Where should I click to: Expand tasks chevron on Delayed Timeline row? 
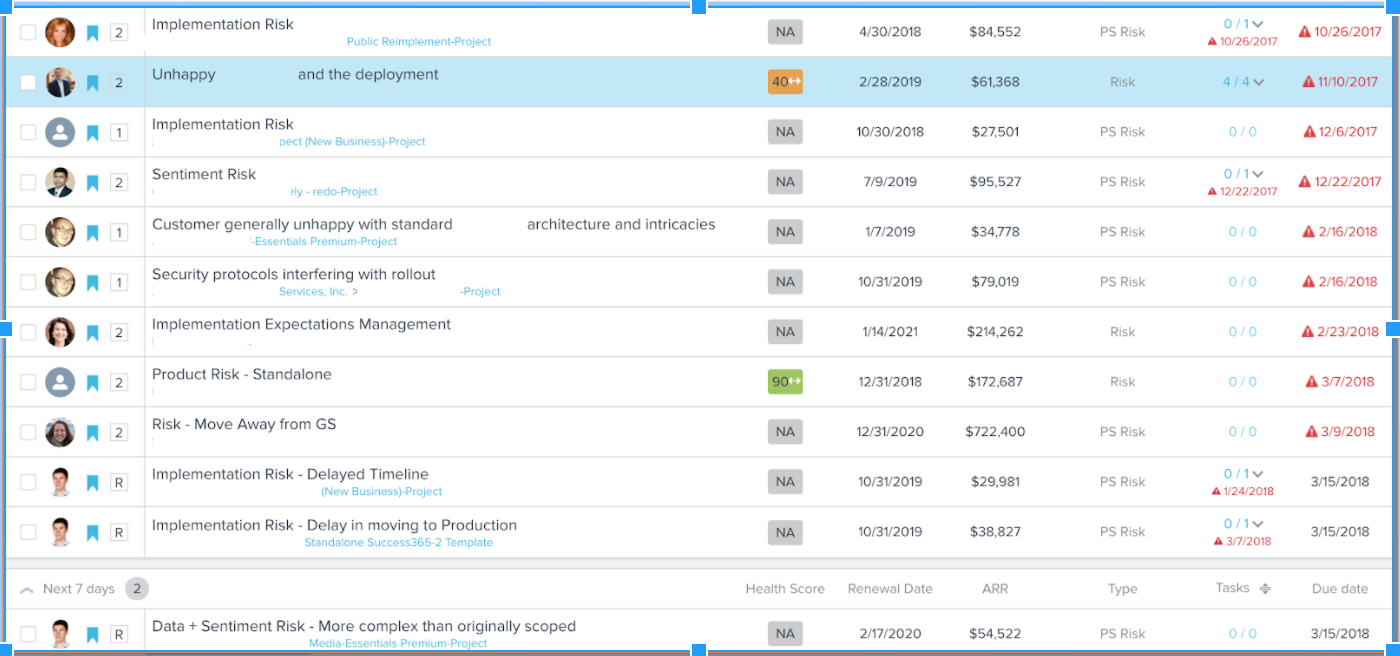click(1258, 474)
